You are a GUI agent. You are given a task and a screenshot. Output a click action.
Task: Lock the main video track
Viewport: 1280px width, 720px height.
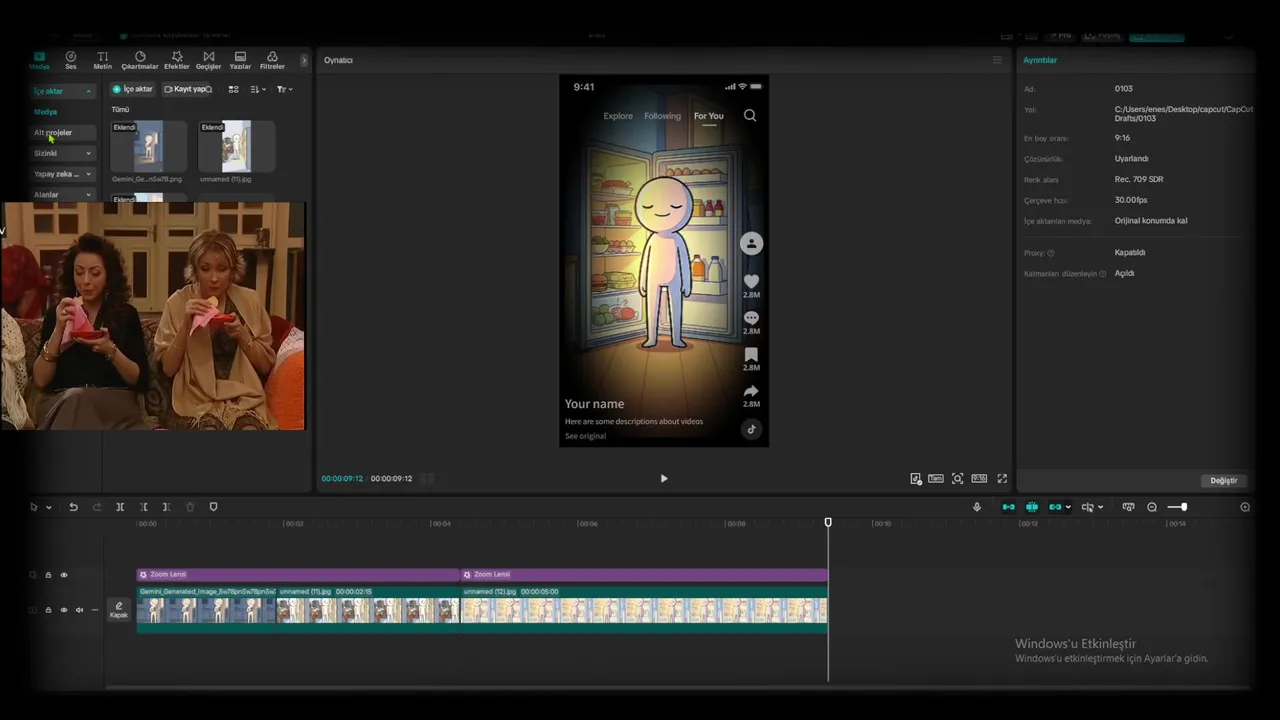pyautogui.click(x=48, y=610)
